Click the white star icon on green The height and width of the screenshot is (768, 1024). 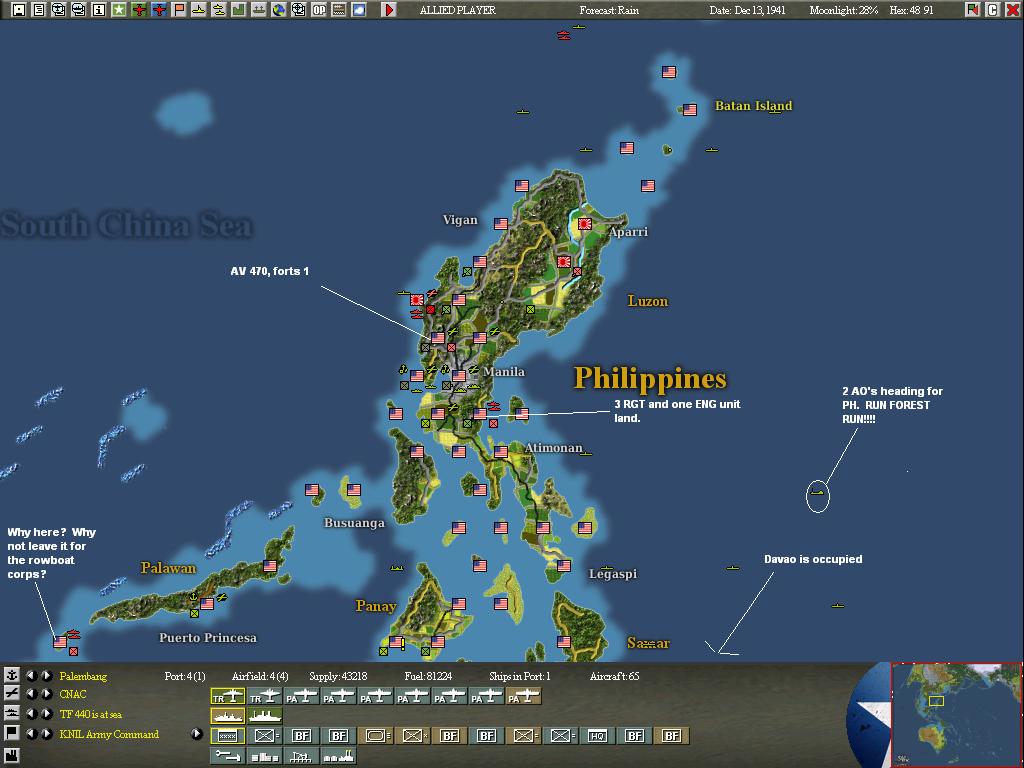click(119, 10)
